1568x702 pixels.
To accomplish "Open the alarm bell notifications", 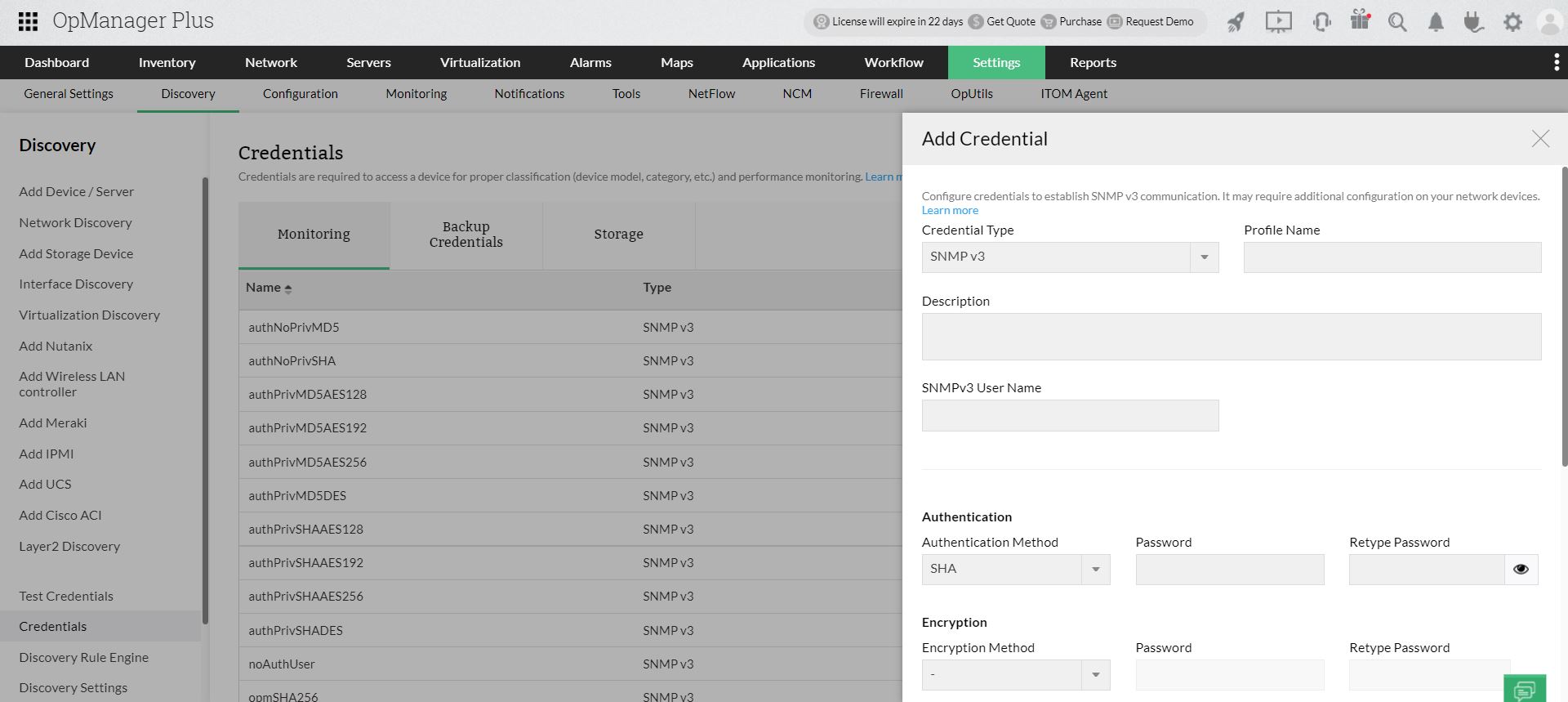I will tap(1436, 22).
